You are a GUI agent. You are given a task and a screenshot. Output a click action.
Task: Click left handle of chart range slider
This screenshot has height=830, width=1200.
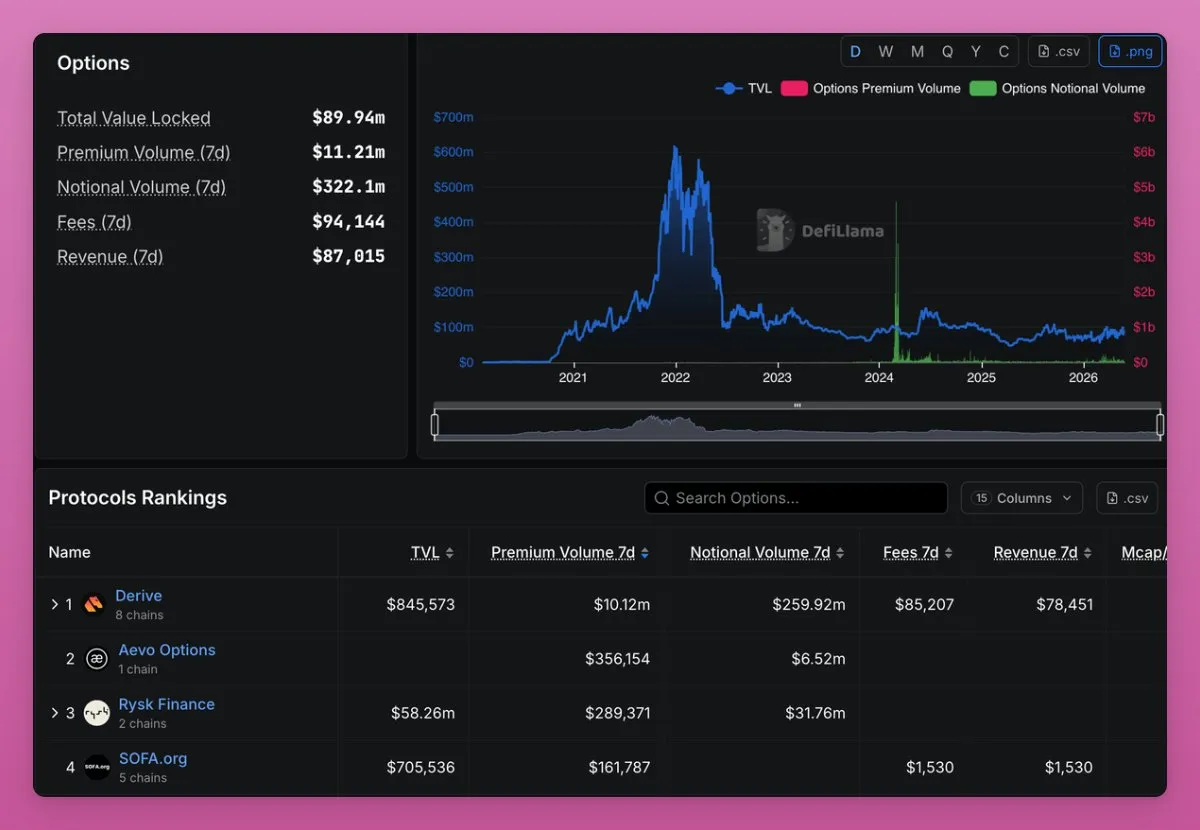435,425
